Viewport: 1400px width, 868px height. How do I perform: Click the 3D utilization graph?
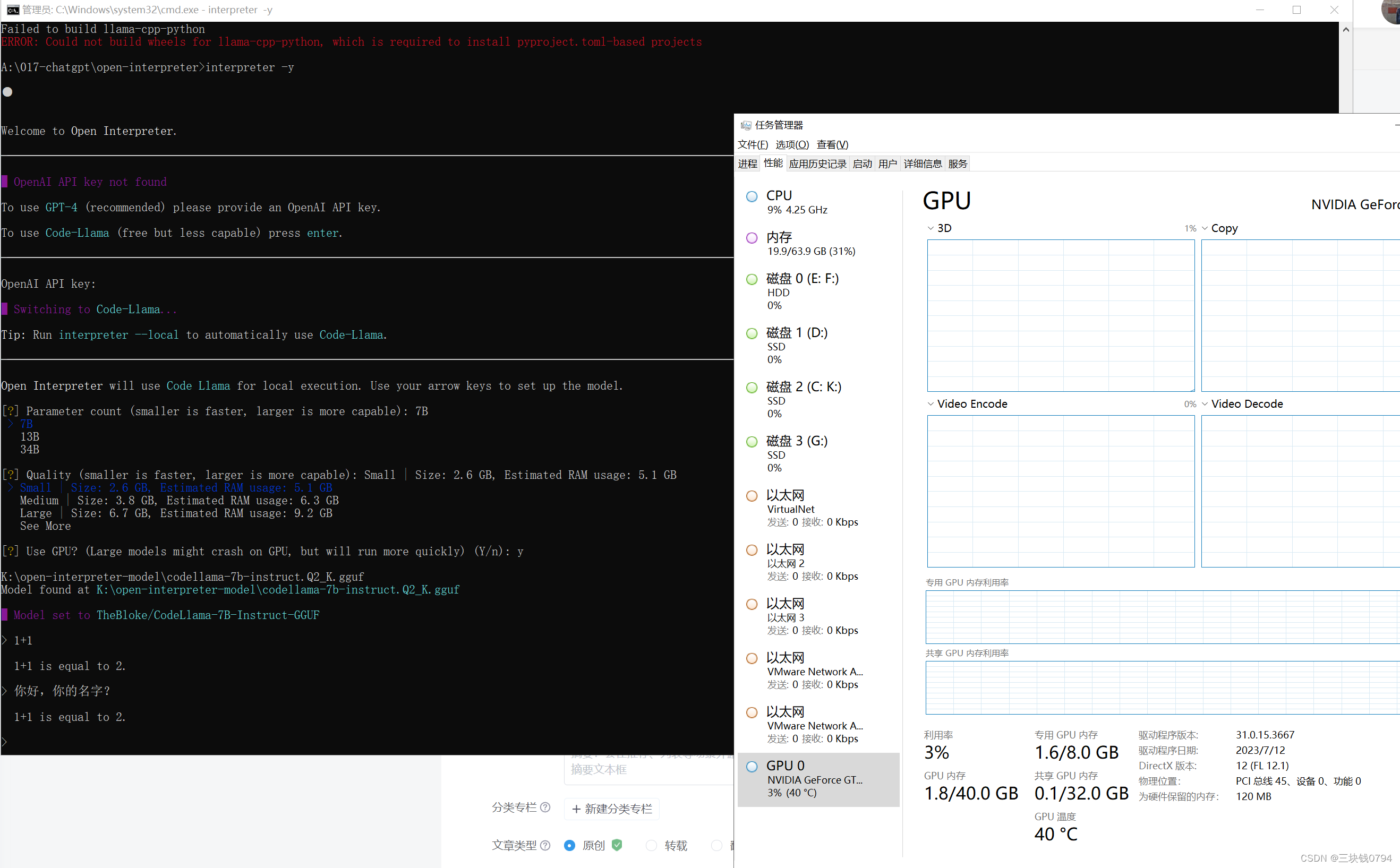(x=1060, y=315)
